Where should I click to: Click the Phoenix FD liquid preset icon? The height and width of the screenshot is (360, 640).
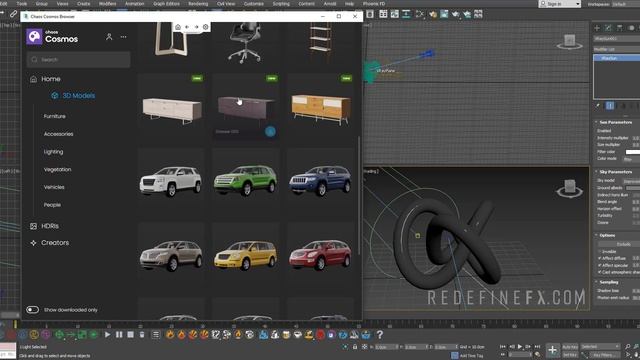[x=263, y=335]
